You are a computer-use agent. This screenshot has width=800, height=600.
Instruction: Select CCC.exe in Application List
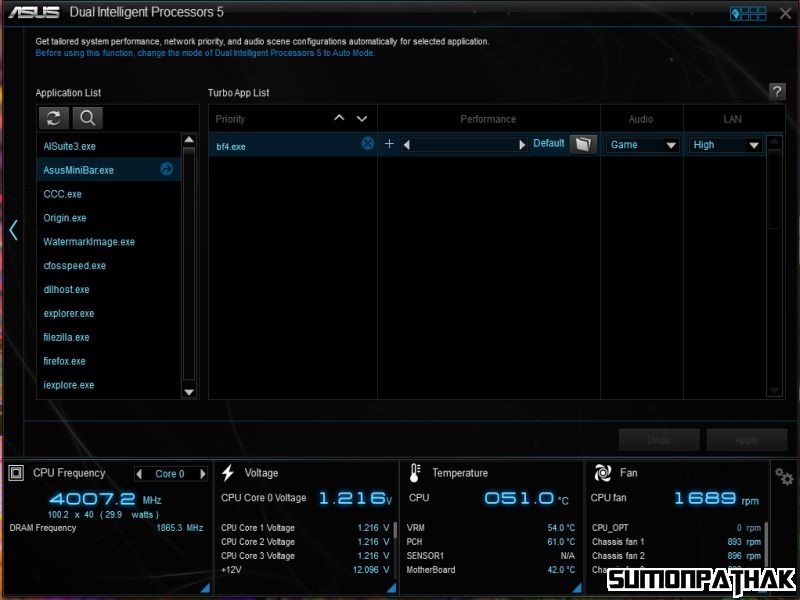tap(109, 194)
